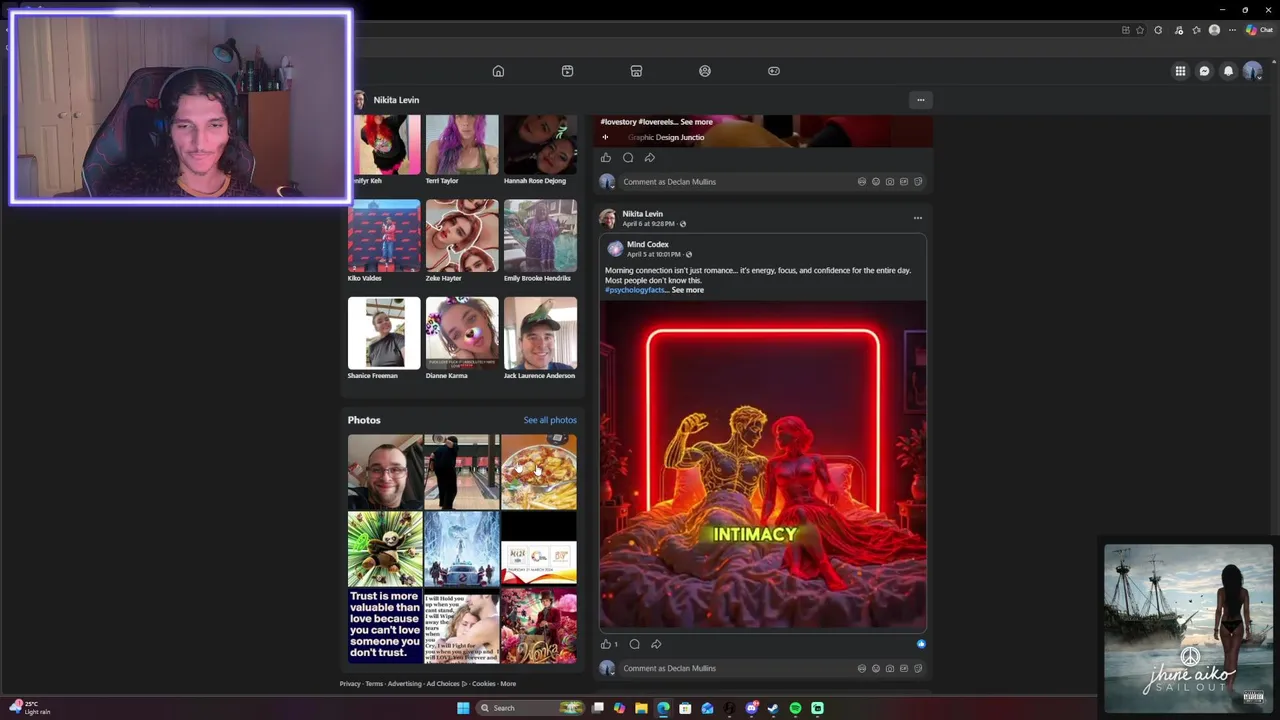Screen dimensions: 1280x720
Task: Favorite this page with the star icon
Action: (1140, 30)
